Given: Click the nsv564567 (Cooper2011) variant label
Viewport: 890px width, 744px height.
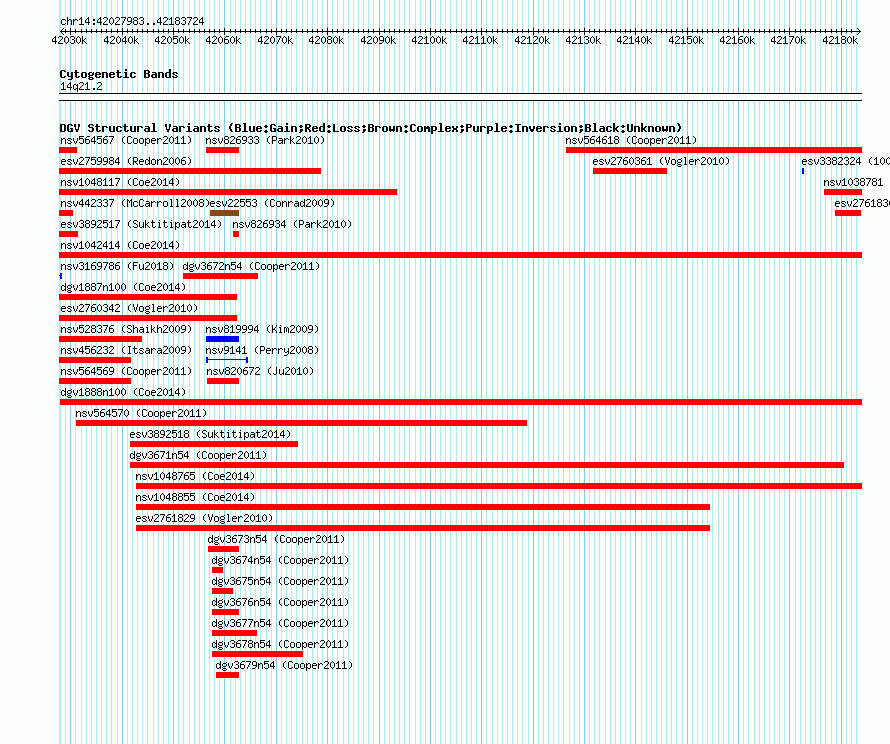Looking at the screenshot, I should point(126,140).
